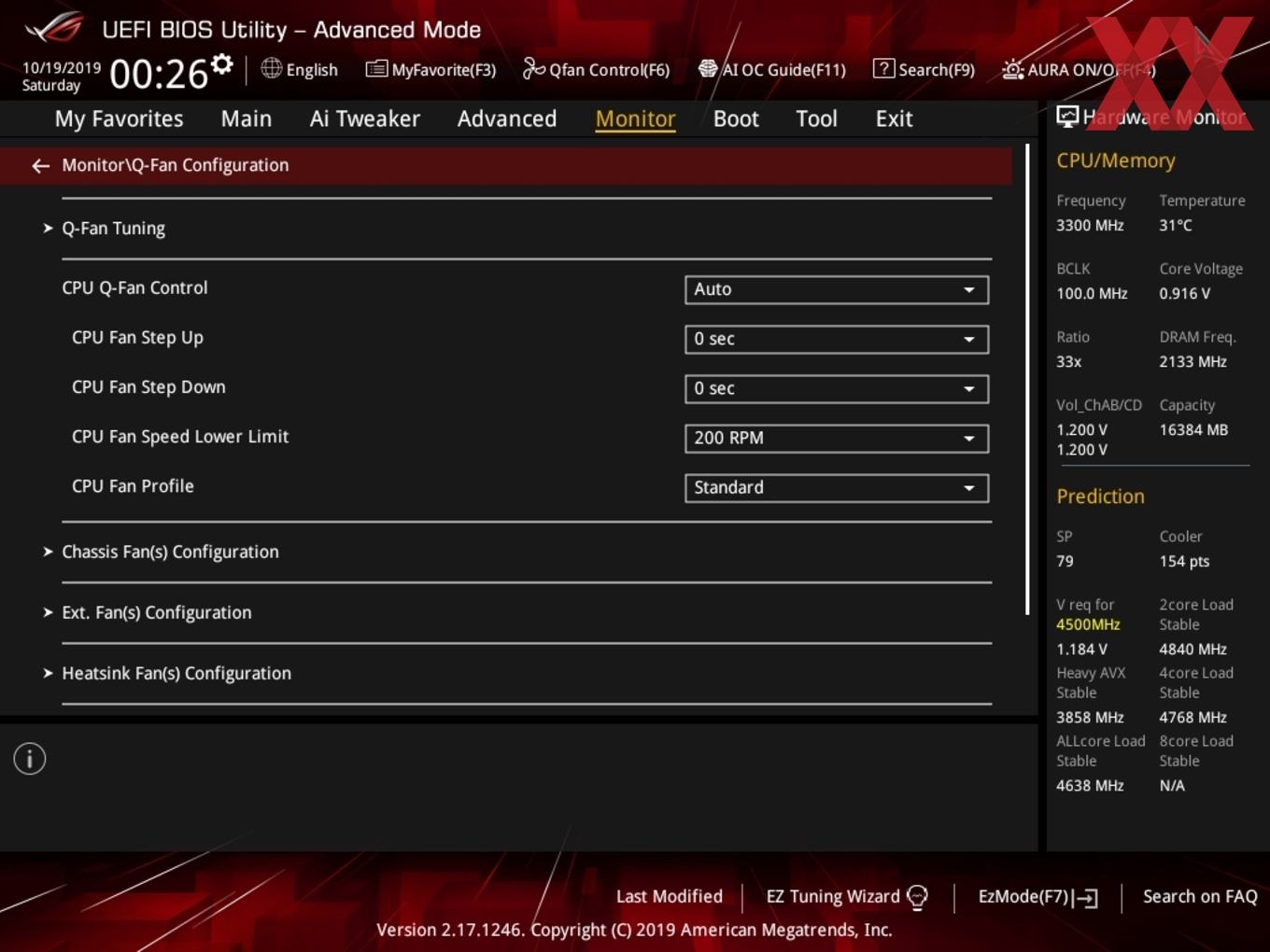
Task: Open the Tool tab
Action: tap(816, 119)
